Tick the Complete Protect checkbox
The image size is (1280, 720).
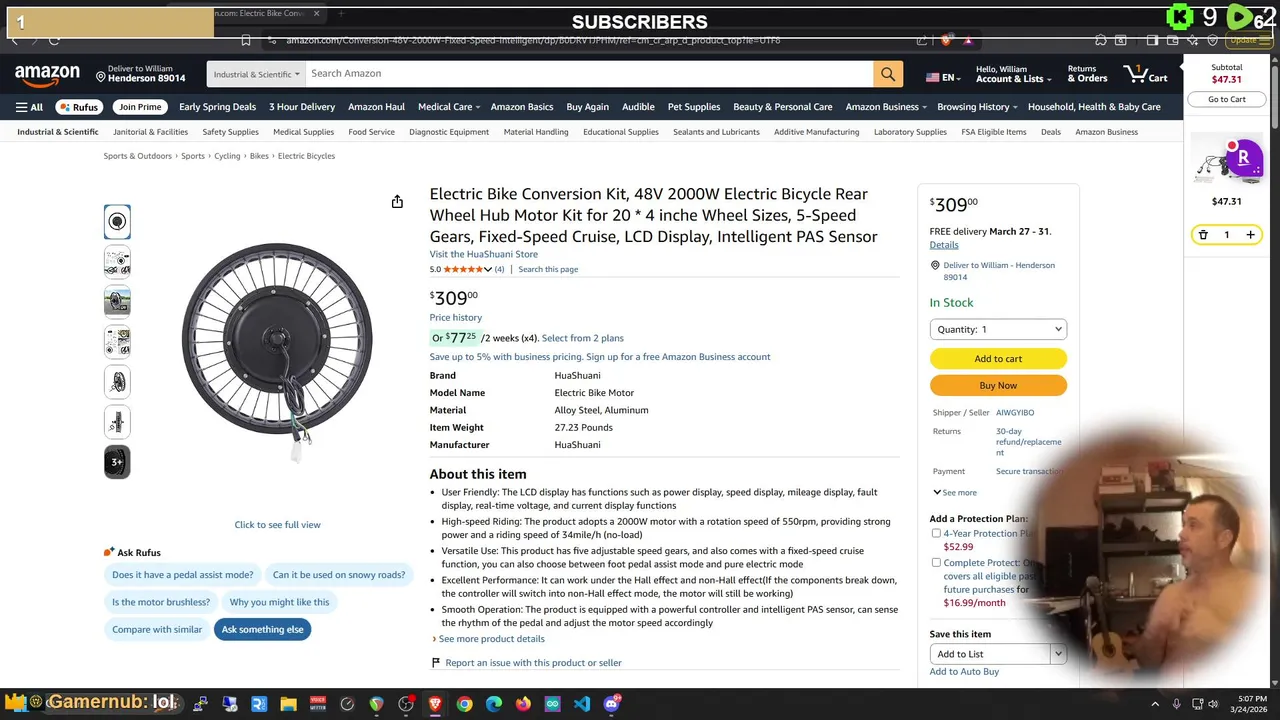[x=936, y=563]
